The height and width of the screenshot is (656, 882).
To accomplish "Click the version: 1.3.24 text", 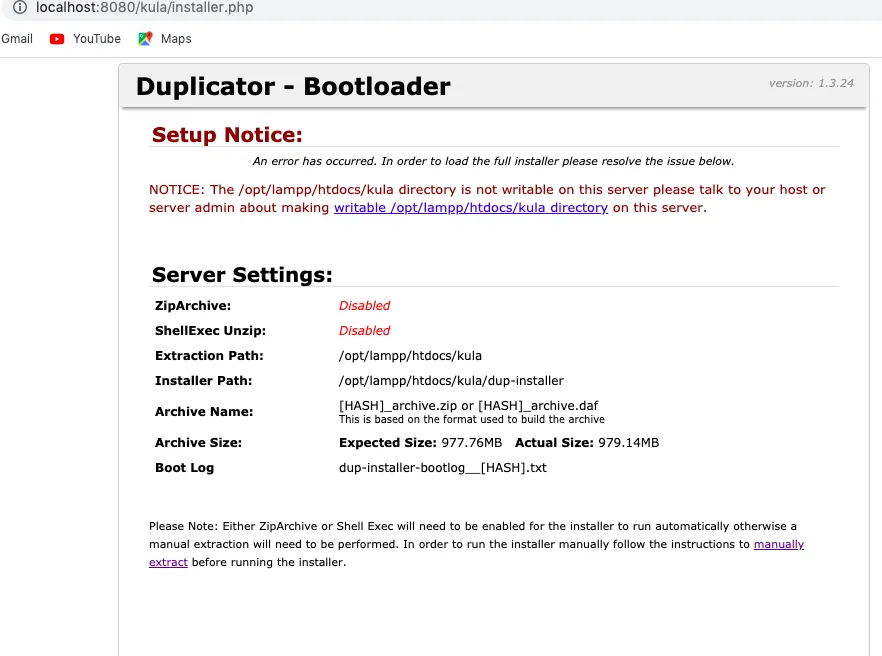I will pos(811,83).
